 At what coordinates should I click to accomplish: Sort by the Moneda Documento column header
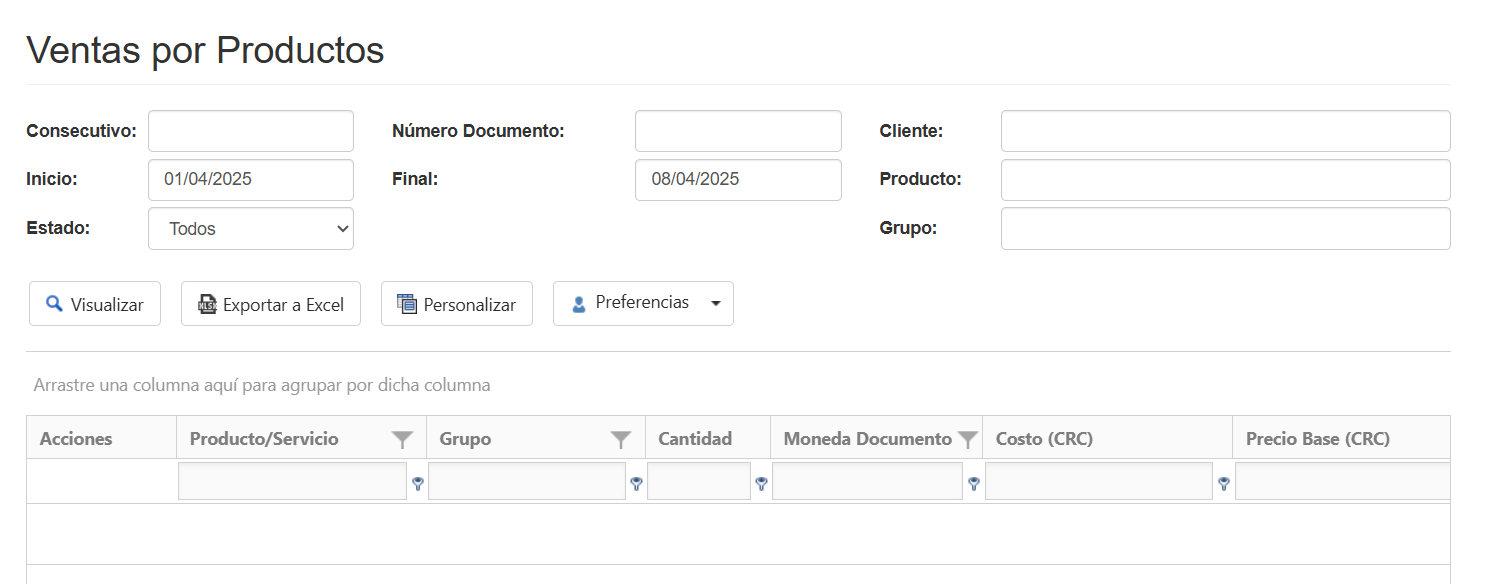[x=867, y=439]
